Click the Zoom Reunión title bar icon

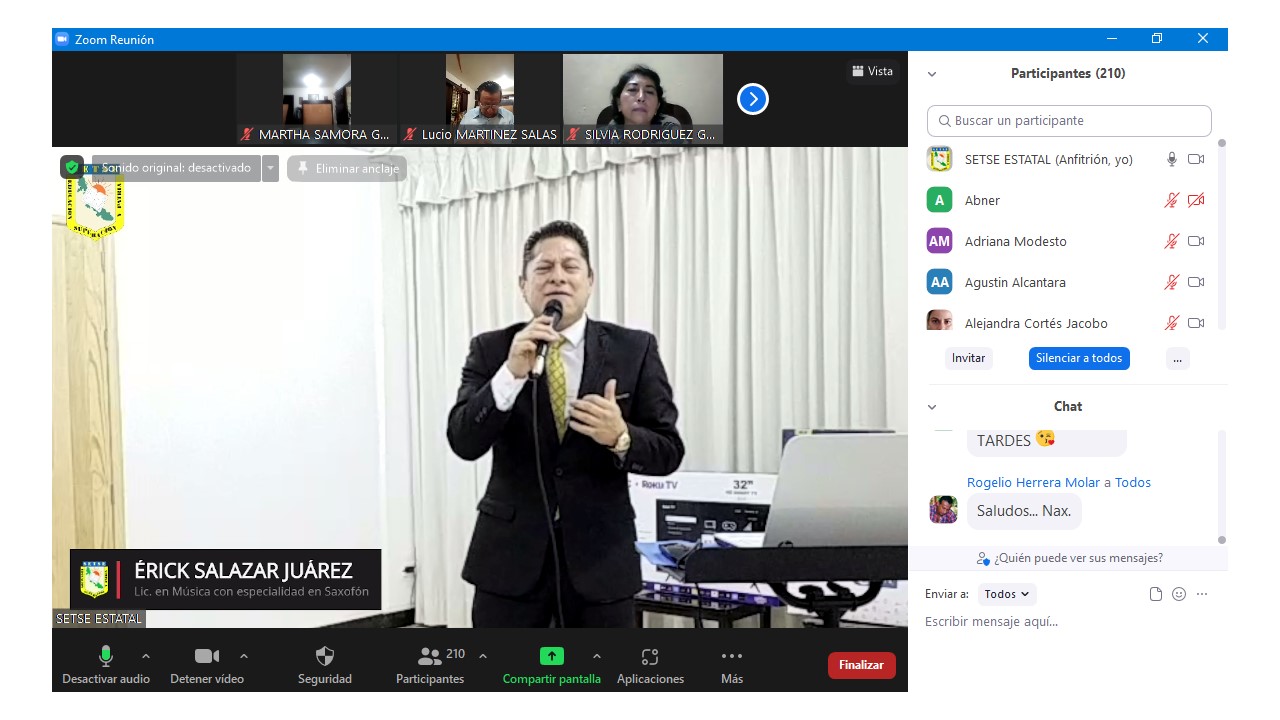[x=62, y=39]
